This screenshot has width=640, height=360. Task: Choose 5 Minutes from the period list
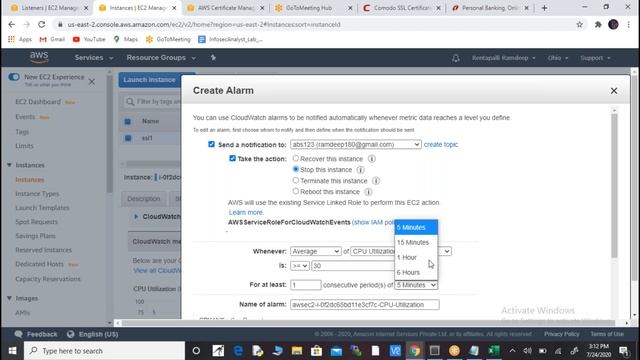click(416, 227)
